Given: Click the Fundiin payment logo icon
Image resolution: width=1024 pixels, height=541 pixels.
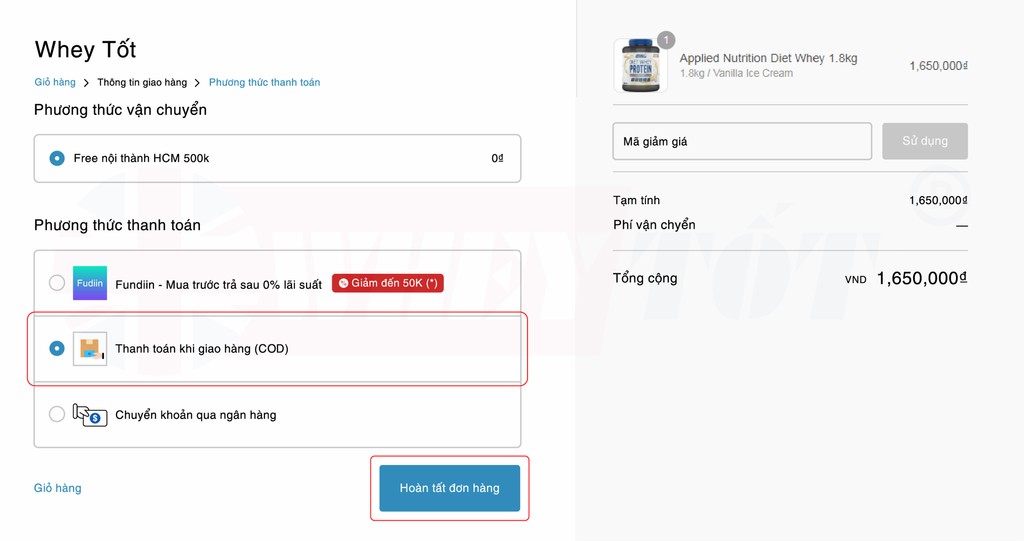Looking at the screenshot, I should (x=89, y=283).
